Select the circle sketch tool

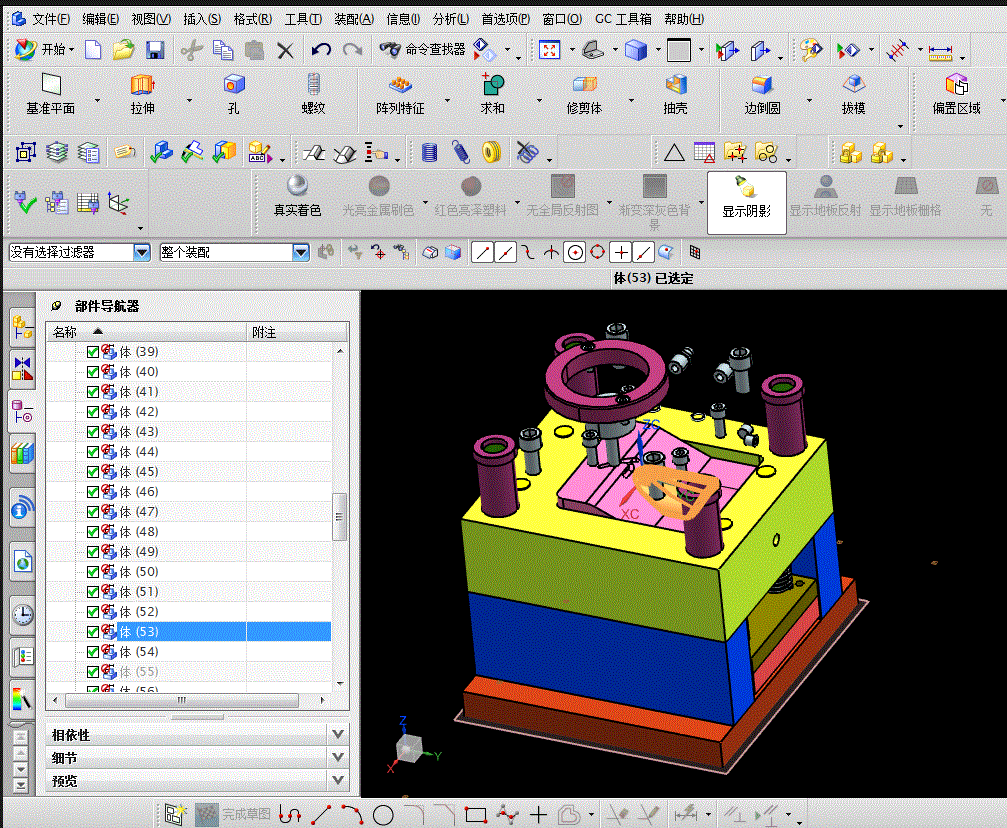tap(383, 815)
